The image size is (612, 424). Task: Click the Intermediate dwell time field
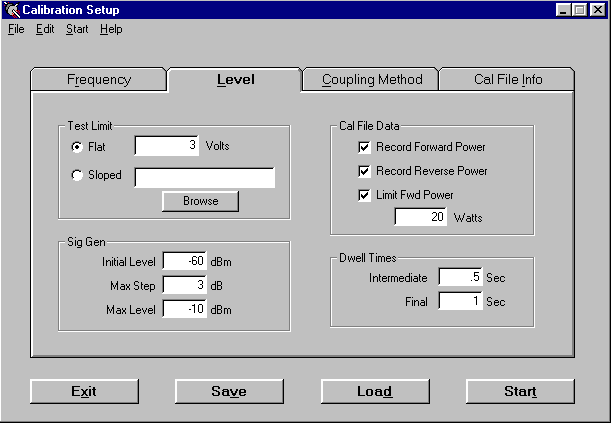(460, 278)
